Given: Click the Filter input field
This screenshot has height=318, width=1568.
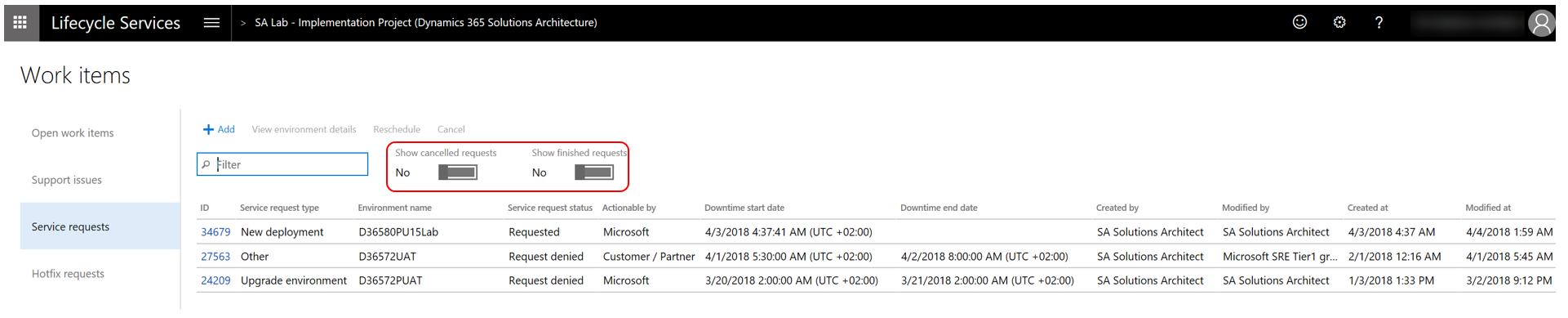Looking at the screenshot, I should pyautogui.click(x=282, y=164).
